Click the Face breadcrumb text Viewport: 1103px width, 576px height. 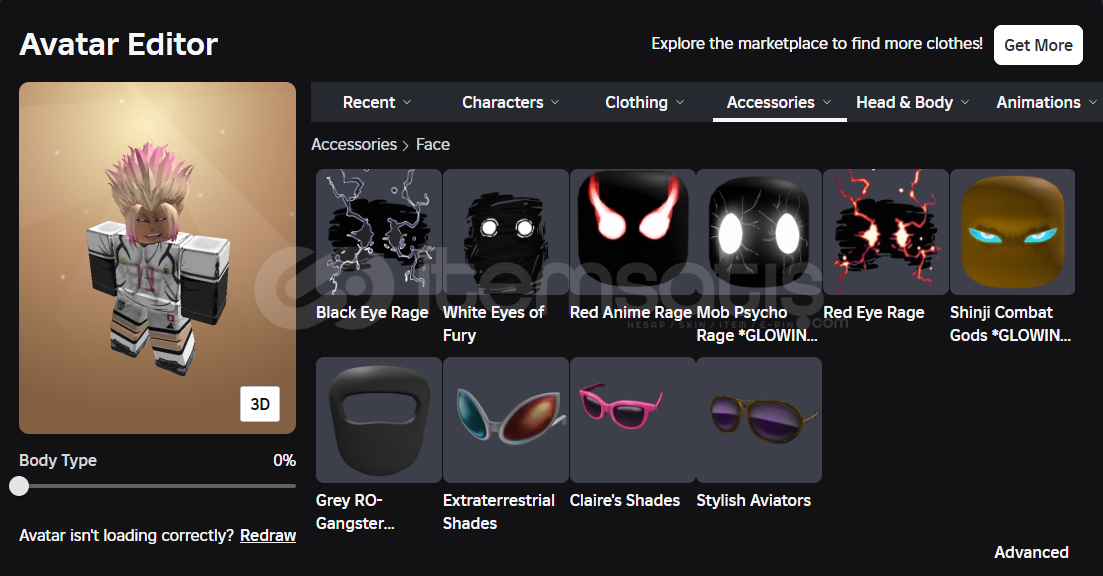click(433, 144)
